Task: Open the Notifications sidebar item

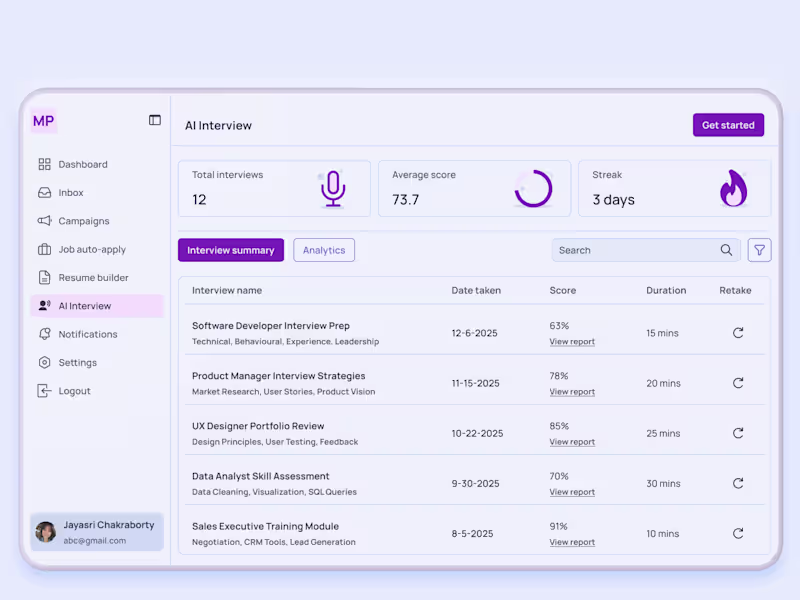Action: 88,334
